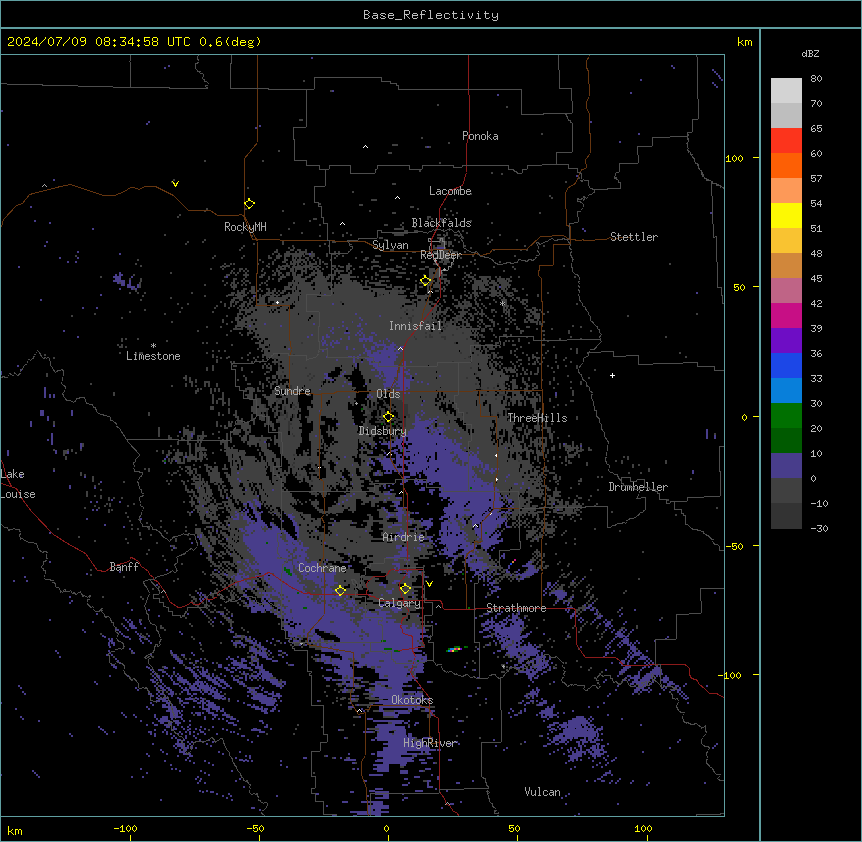Select the mauve 45-42 dBZ legend swatch
862x842 pixels.
click(786, 291)
